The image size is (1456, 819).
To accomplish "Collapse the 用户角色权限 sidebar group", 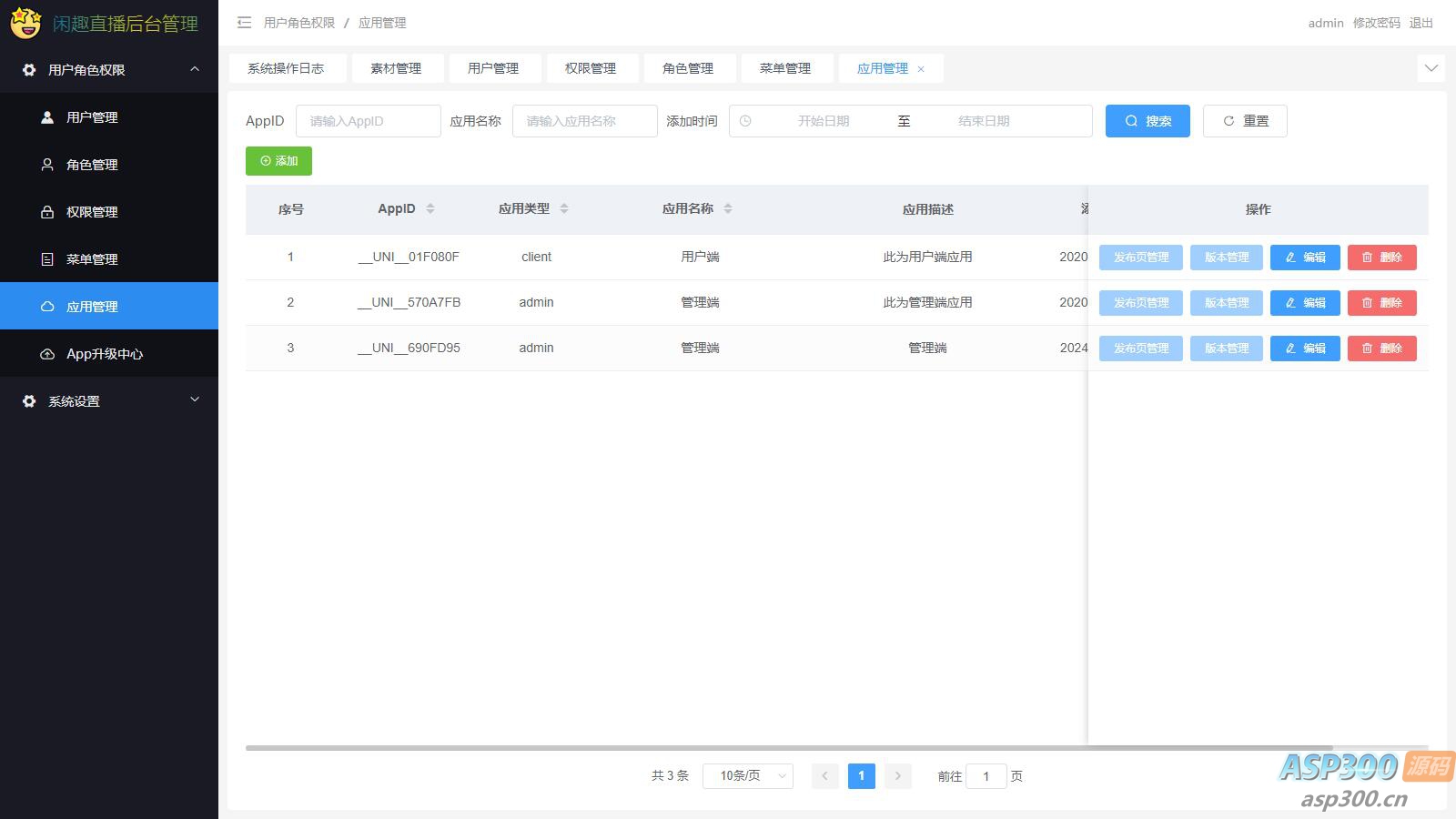I will coord(194,69).
